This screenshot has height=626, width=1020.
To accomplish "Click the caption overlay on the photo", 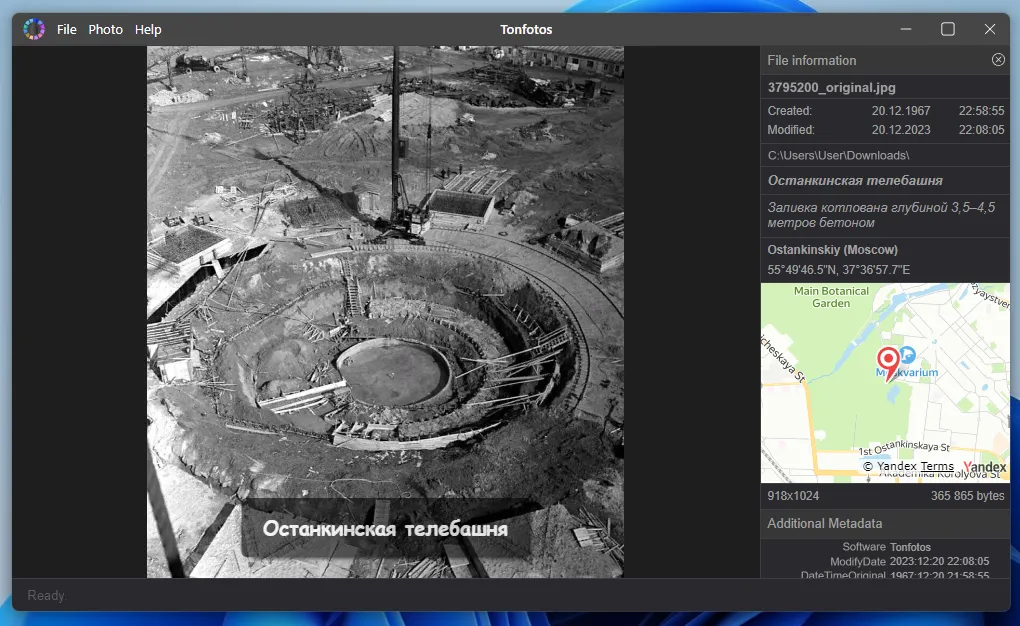I will pos(385,529).
